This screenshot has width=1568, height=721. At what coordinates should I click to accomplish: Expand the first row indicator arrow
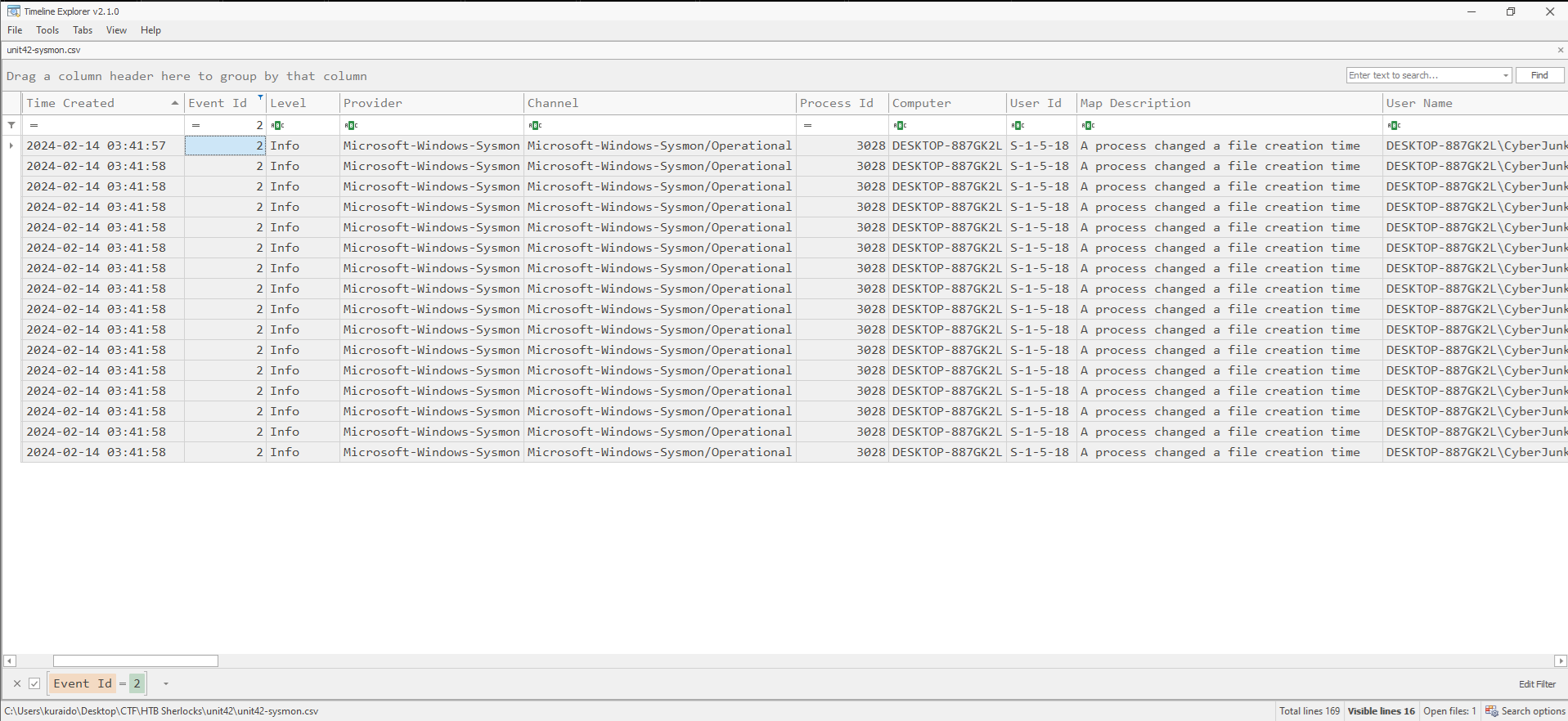tap(11, 146)
